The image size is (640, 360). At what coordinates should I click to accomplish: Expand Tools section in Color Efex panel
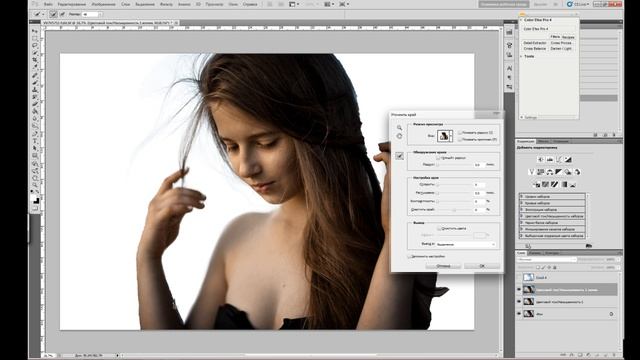(x=522, y=56)
